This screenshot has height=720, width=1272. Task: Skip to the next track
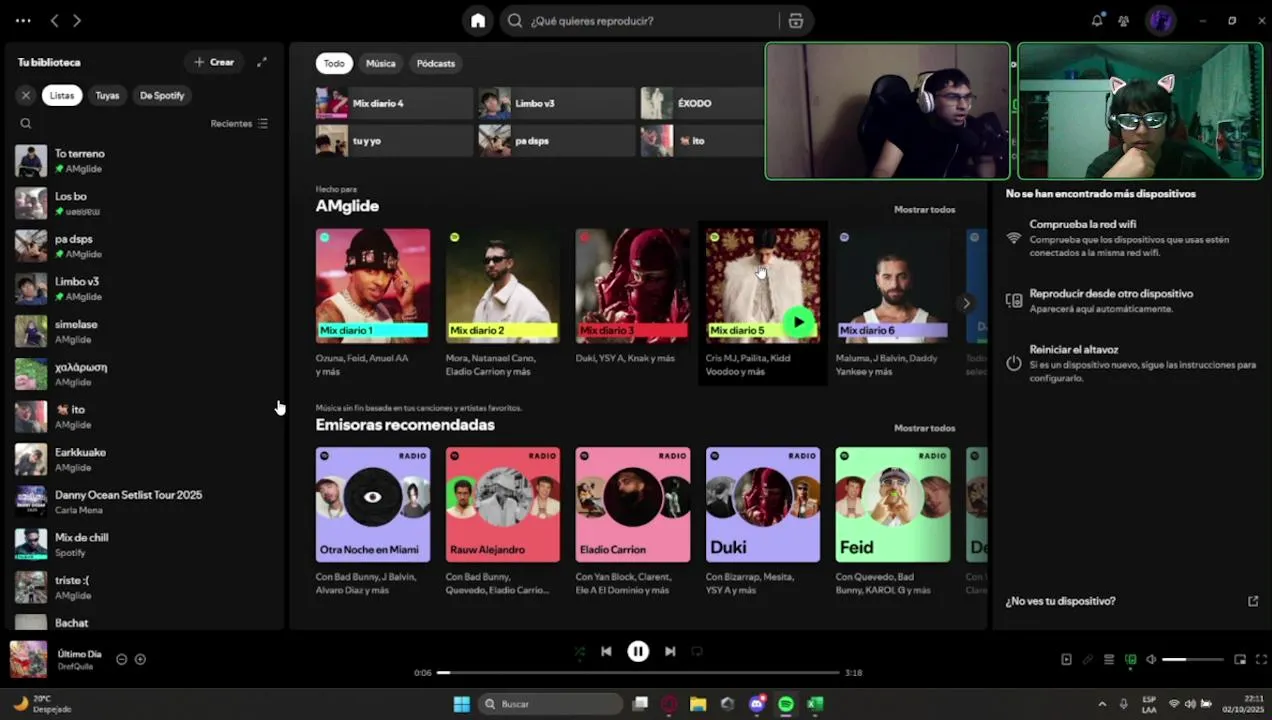pos(670,651)
